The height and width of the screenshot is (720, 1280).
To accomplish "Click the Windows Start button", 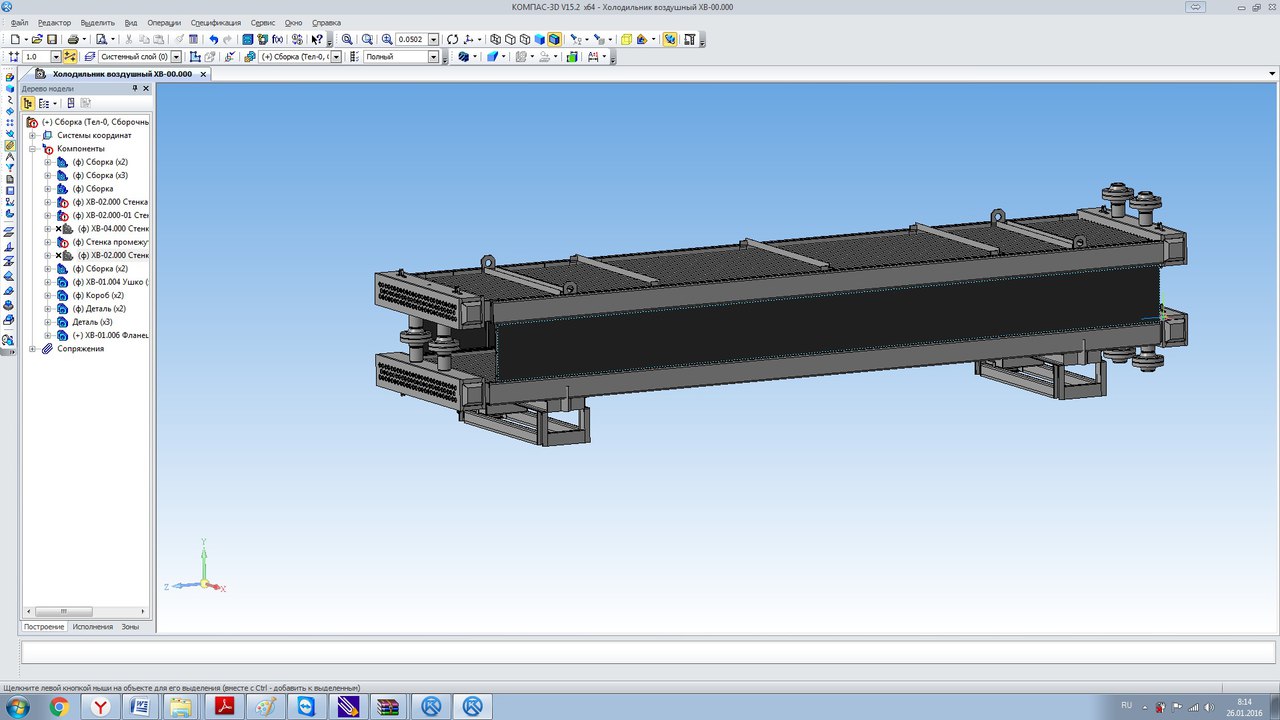I will [x=18, y=707].
